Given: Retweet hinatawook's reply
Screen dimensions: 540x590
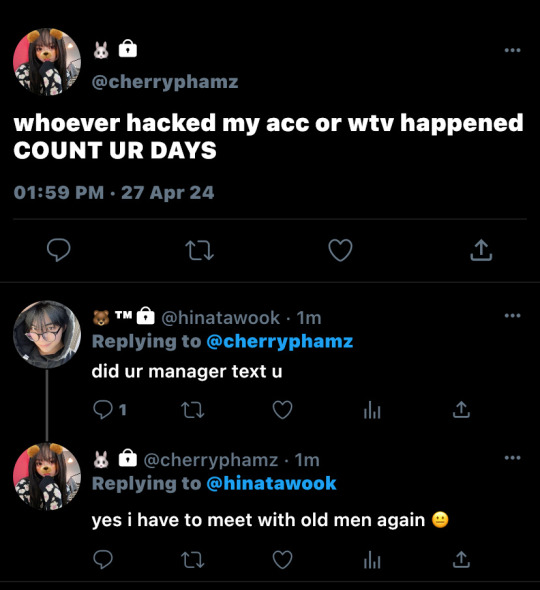Looking at the screenshot, I should pos(193,410).
